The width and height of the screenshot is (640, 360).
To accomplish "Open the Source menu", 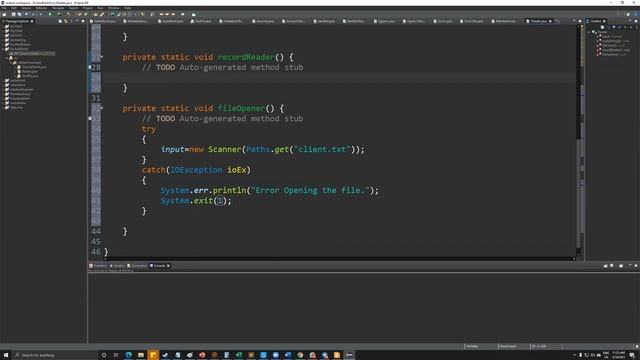I will coord(26,8).
